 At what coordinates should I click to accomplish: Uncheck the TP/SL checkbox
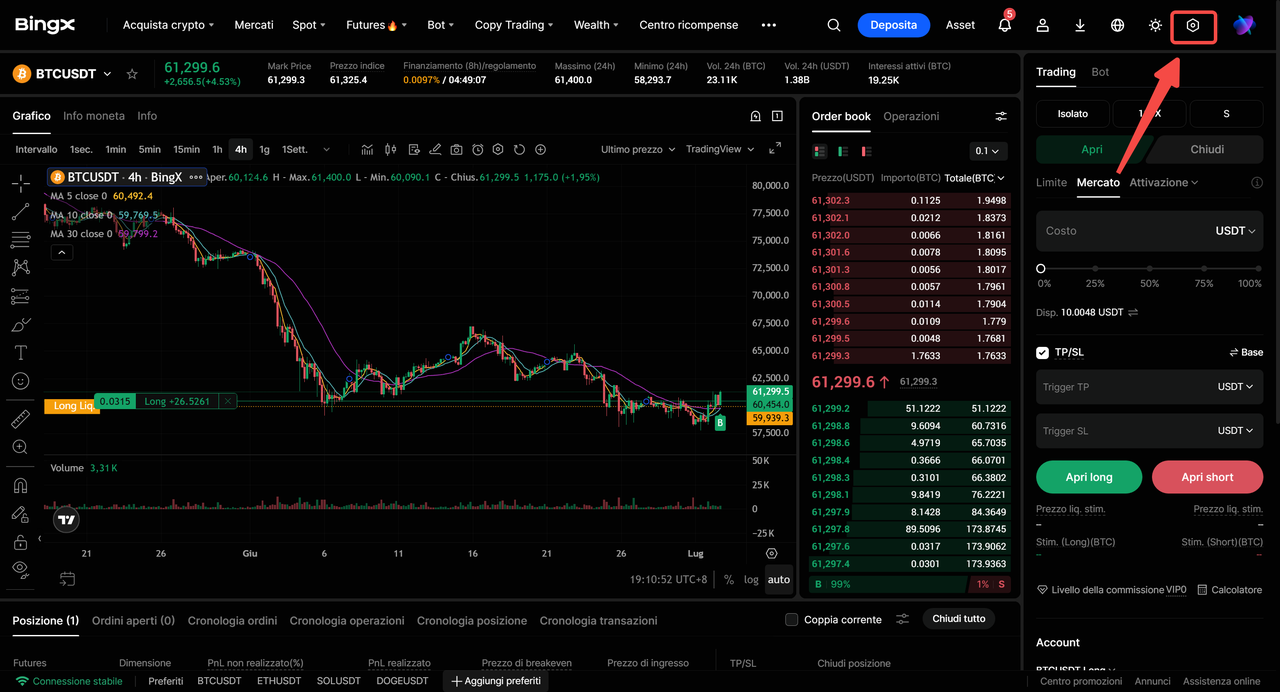[1043, 352]
